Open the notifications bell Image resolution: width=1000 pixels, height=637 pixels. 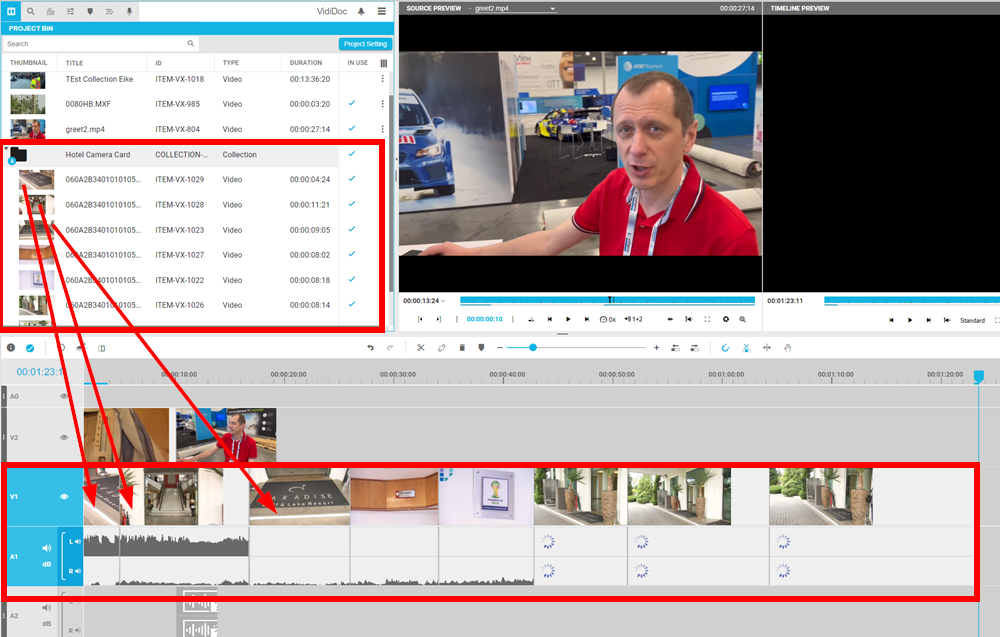(361, 11)
